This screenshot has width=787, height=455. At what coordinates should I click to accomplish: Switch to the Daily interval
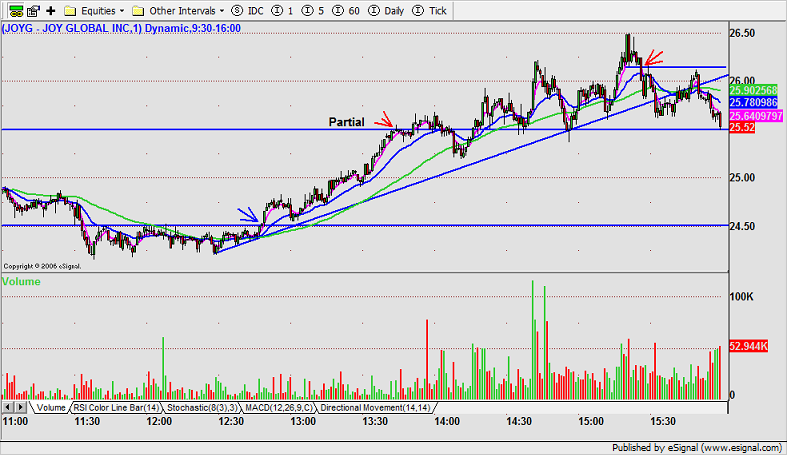[x=386, y=11]
